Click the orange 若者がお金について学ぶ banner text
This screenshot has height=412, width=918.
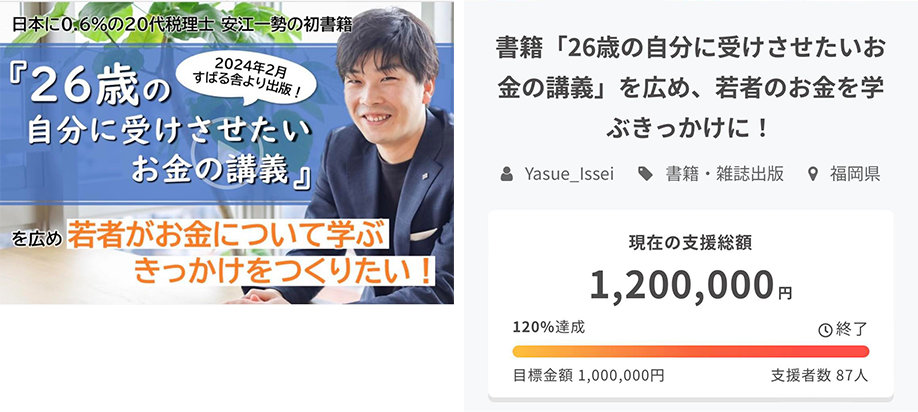point(228,234)
